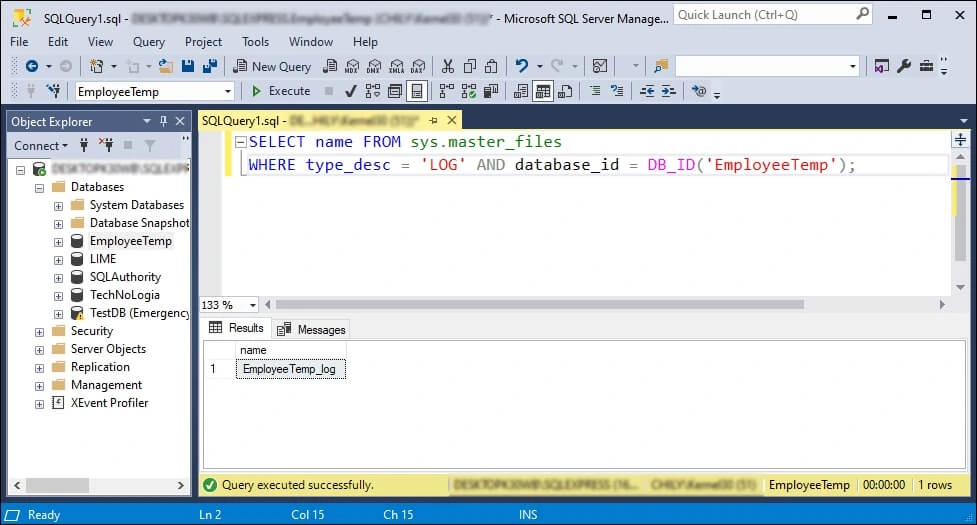
Task: Click the navigate backward arrow icon
Action: click(x=32, y=66)
